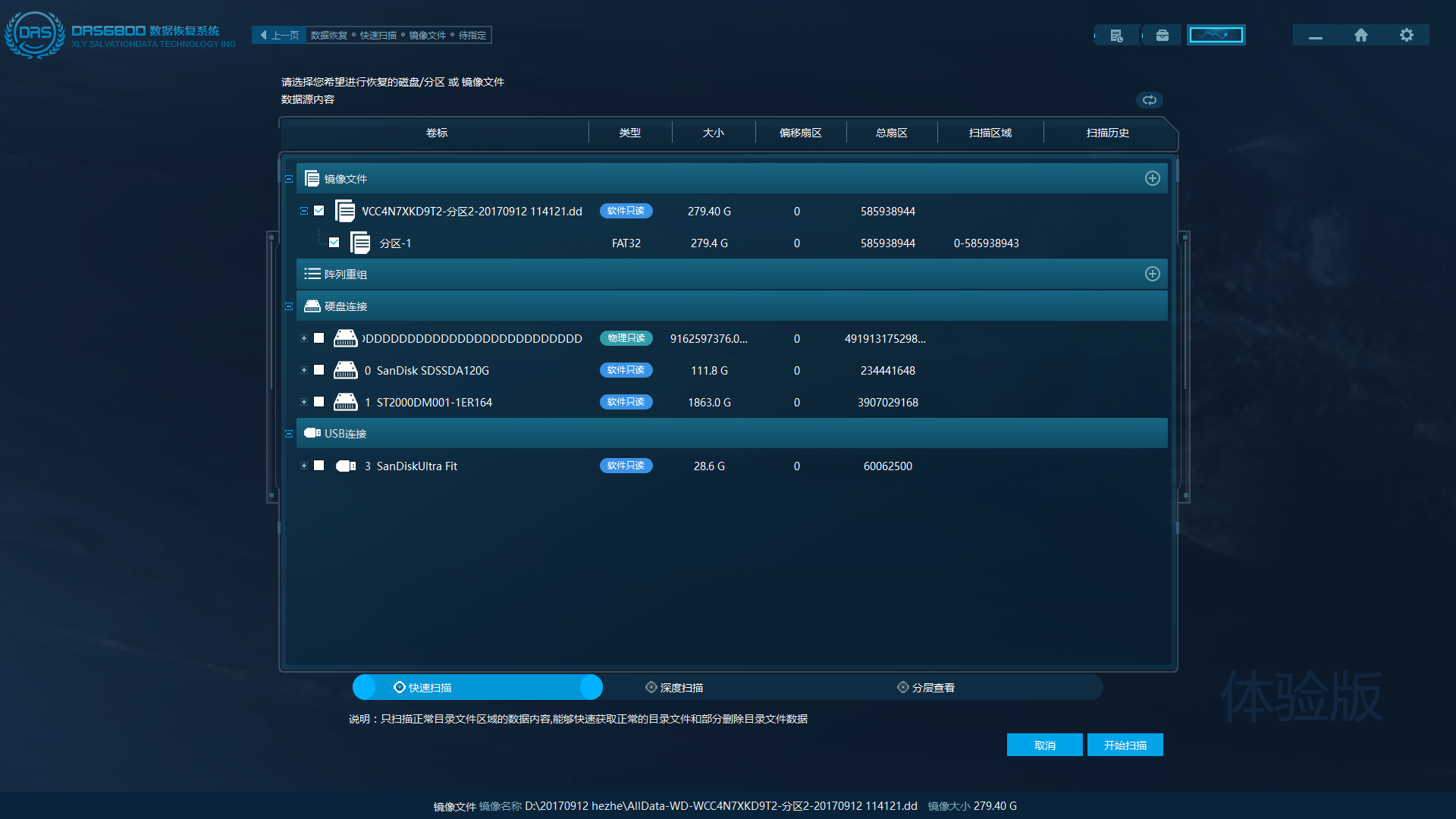The height and width of the screenshot is (819, 1456).
Task: Select 深度扫描 scan mode
Action: pos(673,687)
